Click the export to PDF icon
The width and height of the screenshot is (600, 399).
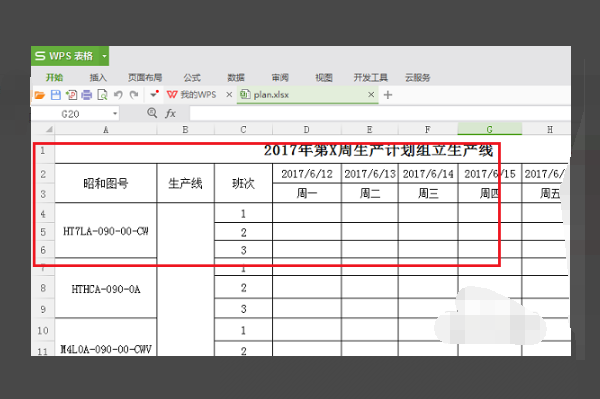point(72,94)
